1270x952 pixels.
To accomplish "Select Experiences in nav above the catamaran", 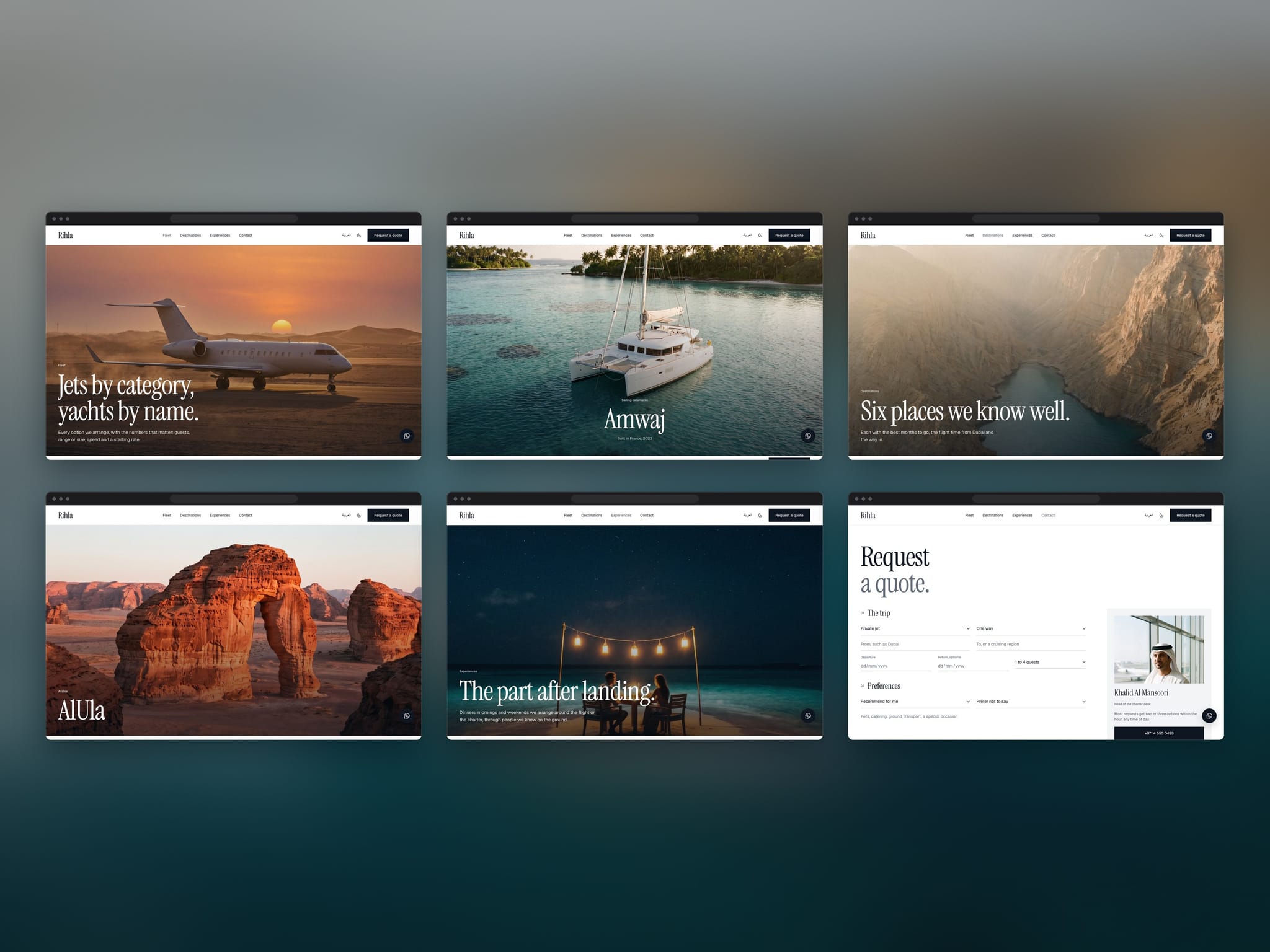I will click(621, 236).
